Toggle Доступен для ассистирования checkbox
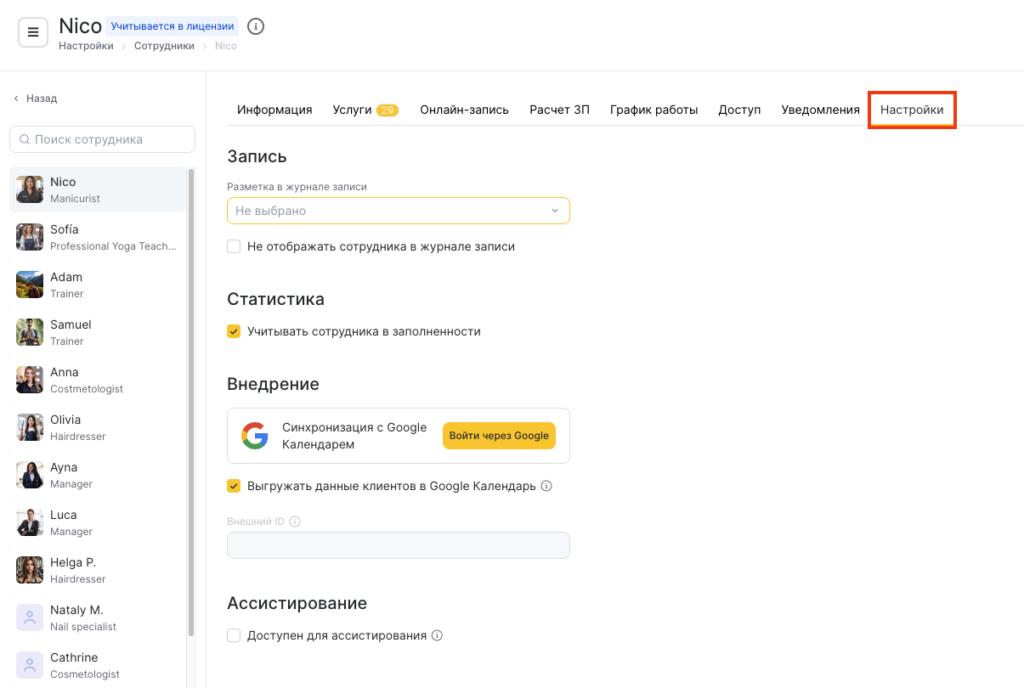 (x=234, y=635)
